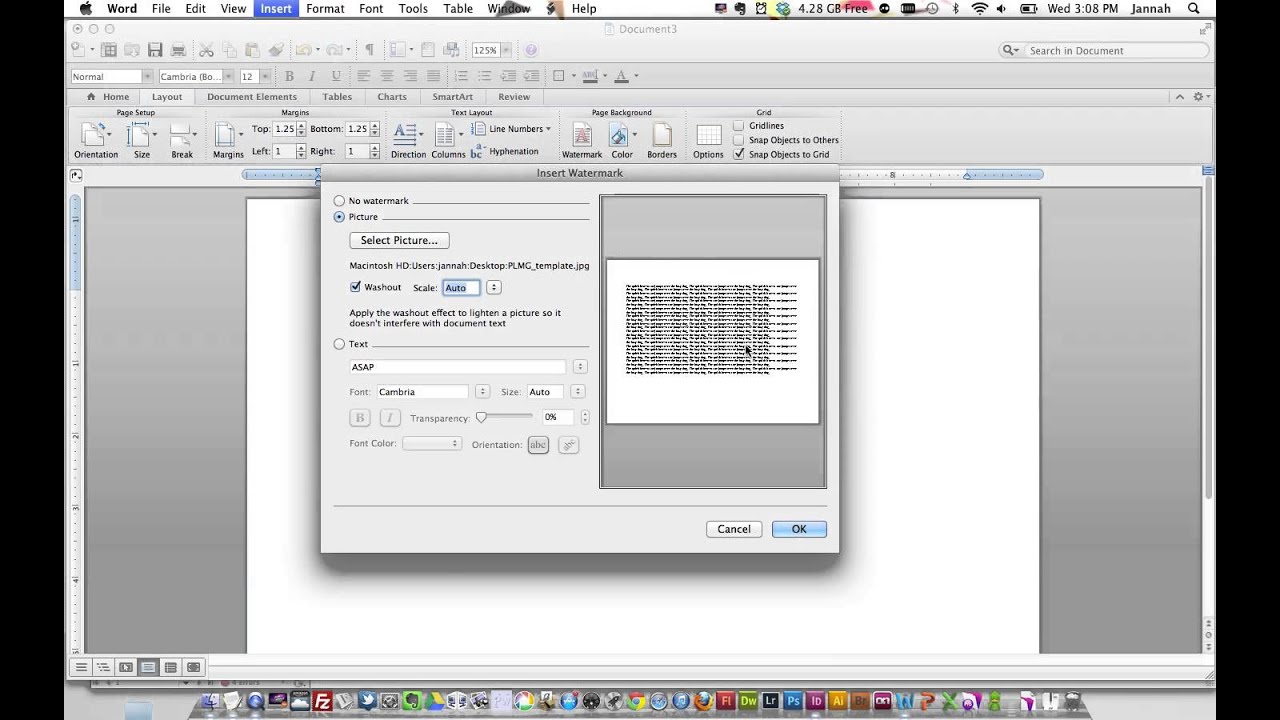
Task: Click the diagonal orientation button
Action: pyautogui.click(x=568, y=444)
